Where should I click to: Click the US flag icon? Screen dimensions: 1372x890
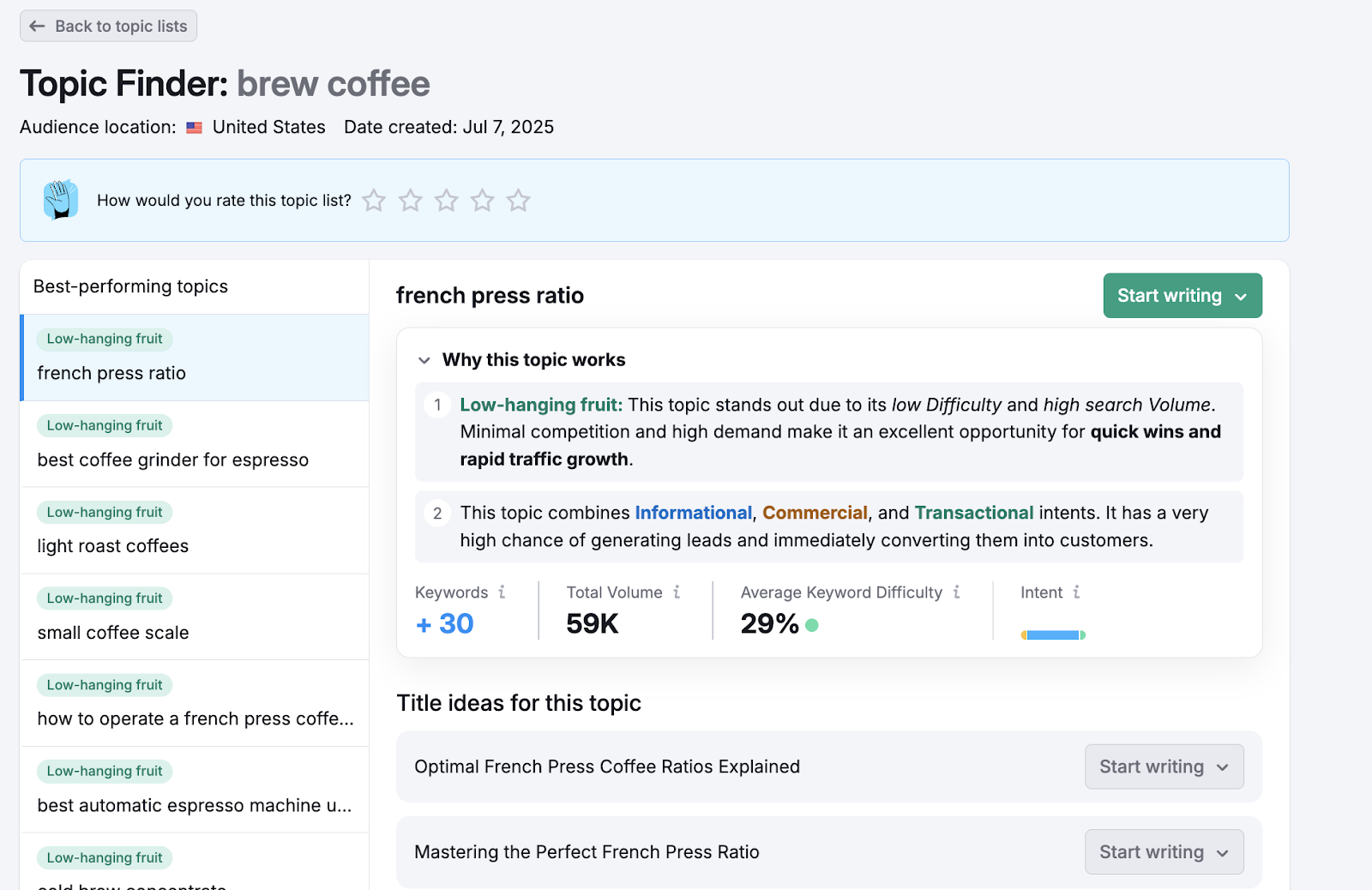point(195,128)
